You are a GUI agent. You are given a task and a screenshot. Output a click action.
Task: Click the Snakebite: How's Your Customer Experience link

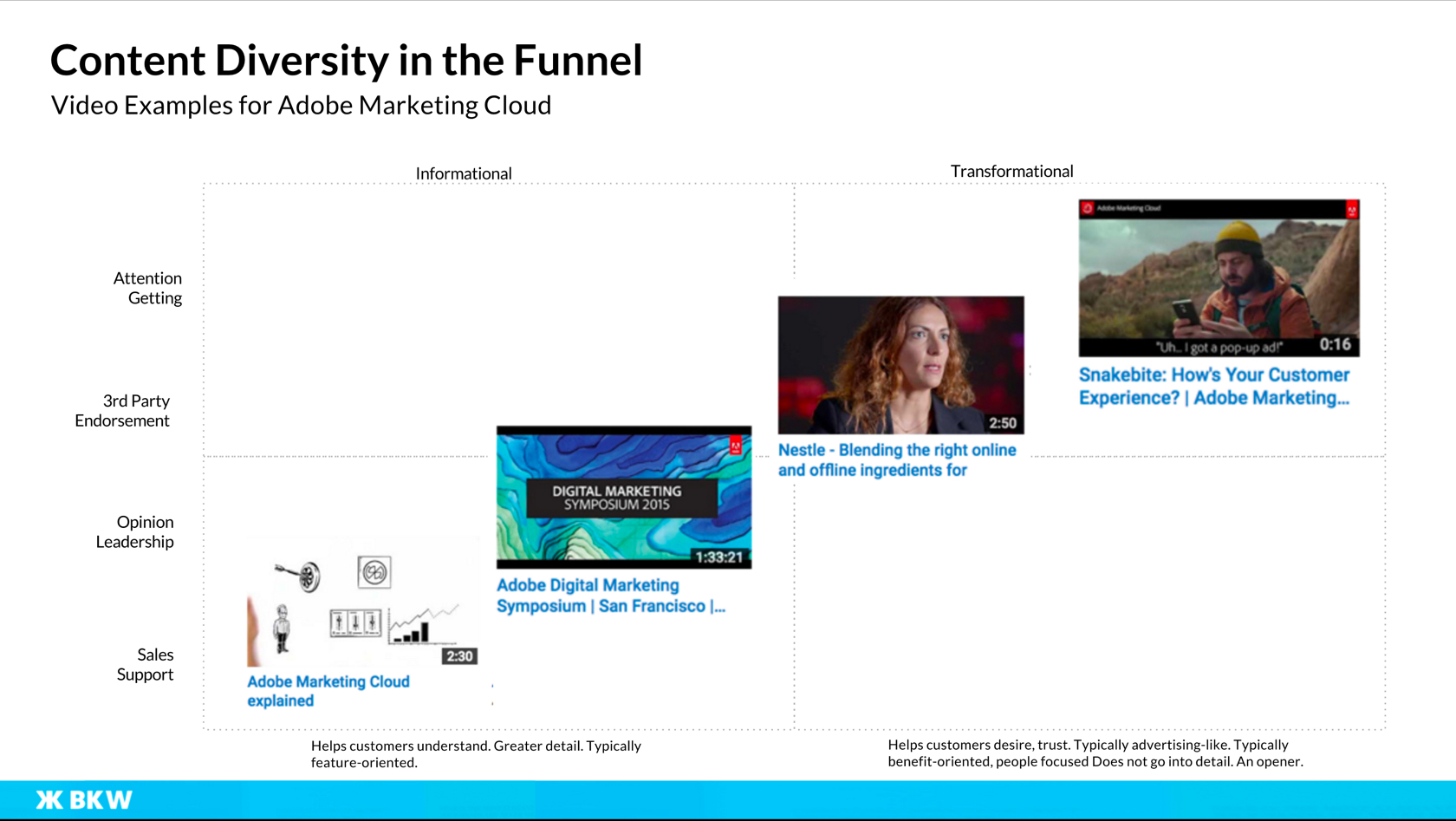tap(1213, 386)
